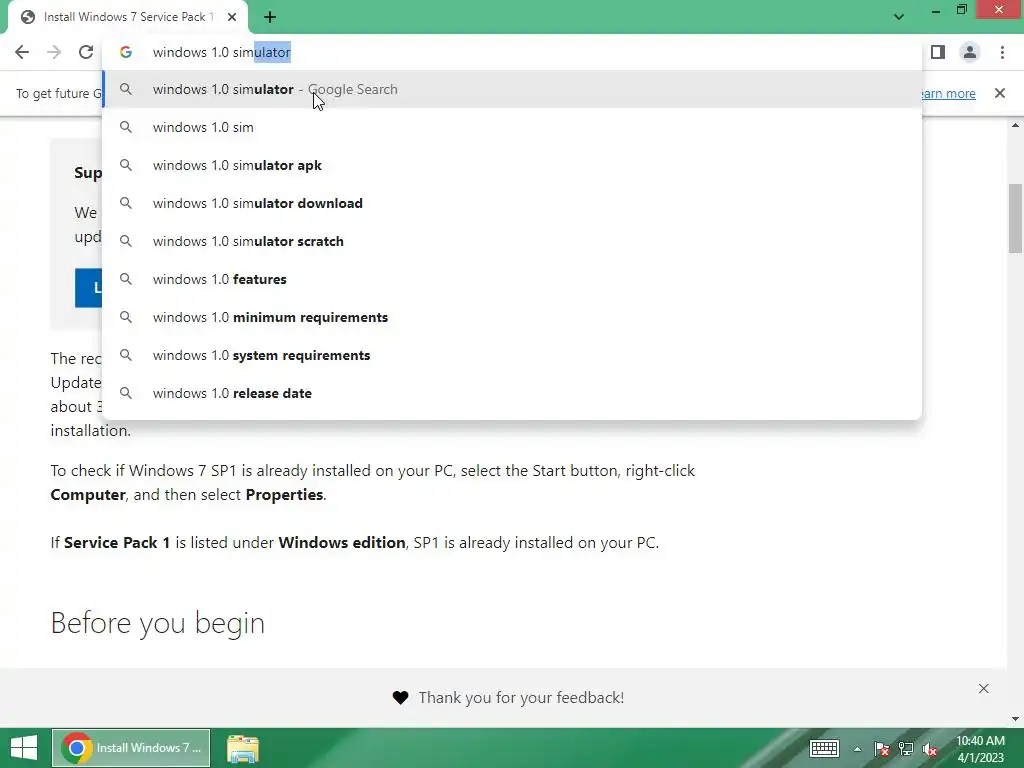Viewport: 1024px width, 768px height.
Task: Click the network tray icon
Action: point(906,749)
